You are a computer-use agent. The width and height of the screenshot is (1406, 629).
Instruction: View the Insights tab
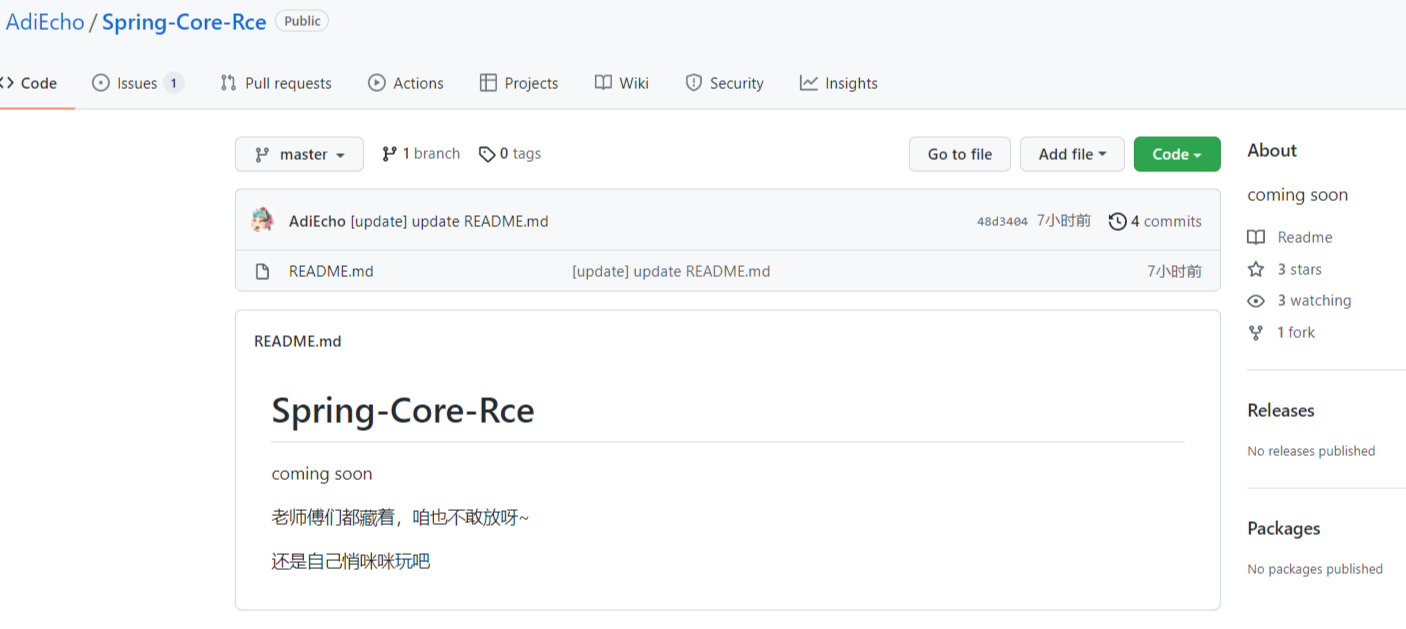pyautogui.click(x=839, y=83)
